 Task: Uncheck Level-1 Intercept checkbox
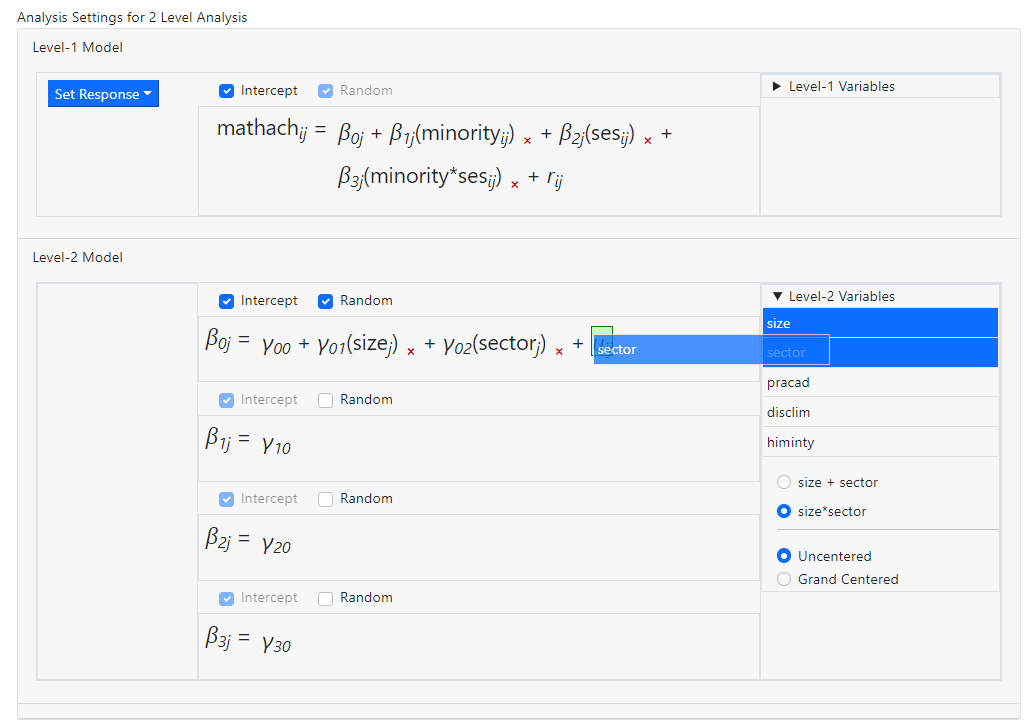[227, 91]
